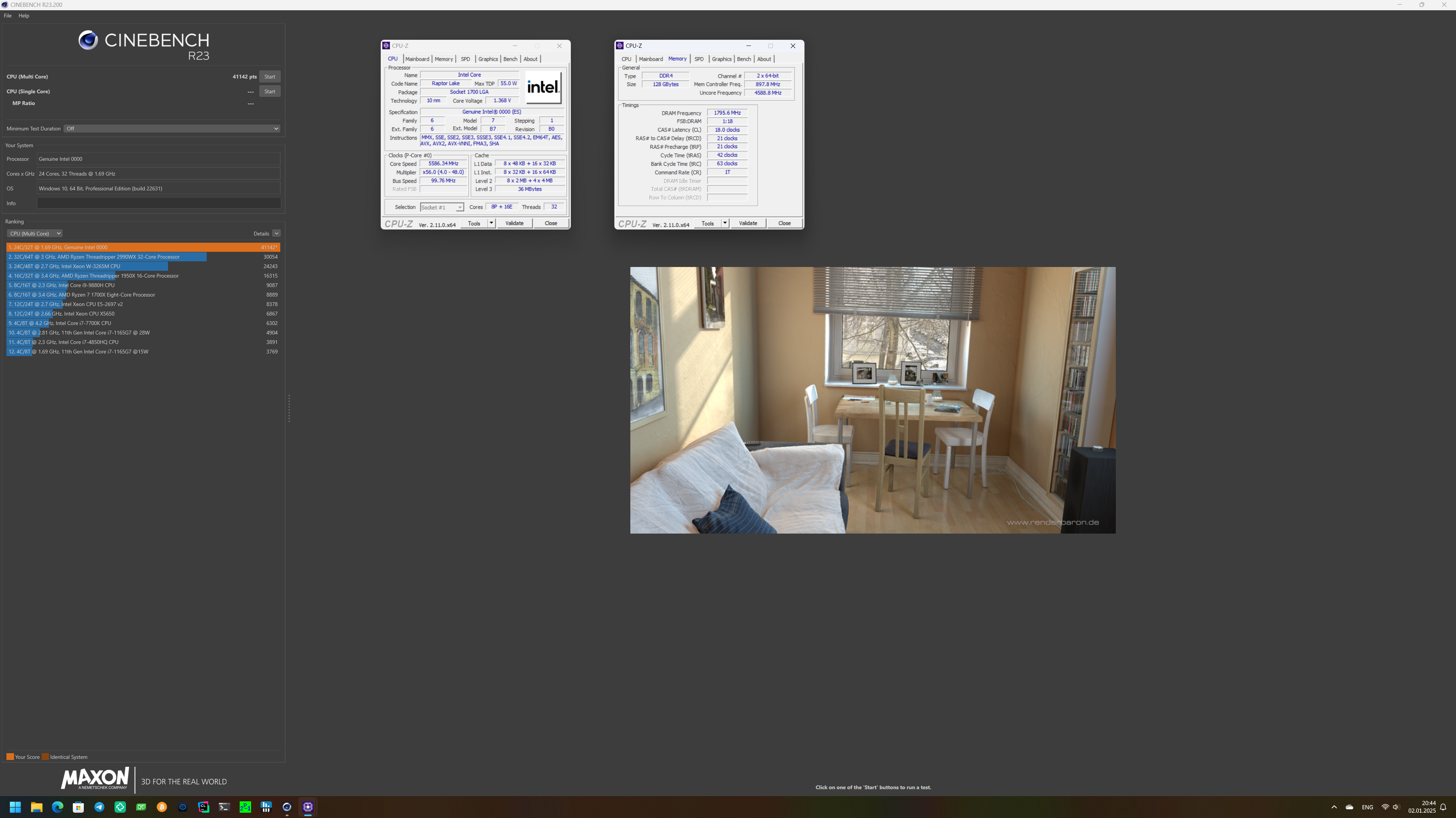
Task: Click the Bitcoin icon in the taskbar
Action: pyautogui.click(x=162, y=807)
